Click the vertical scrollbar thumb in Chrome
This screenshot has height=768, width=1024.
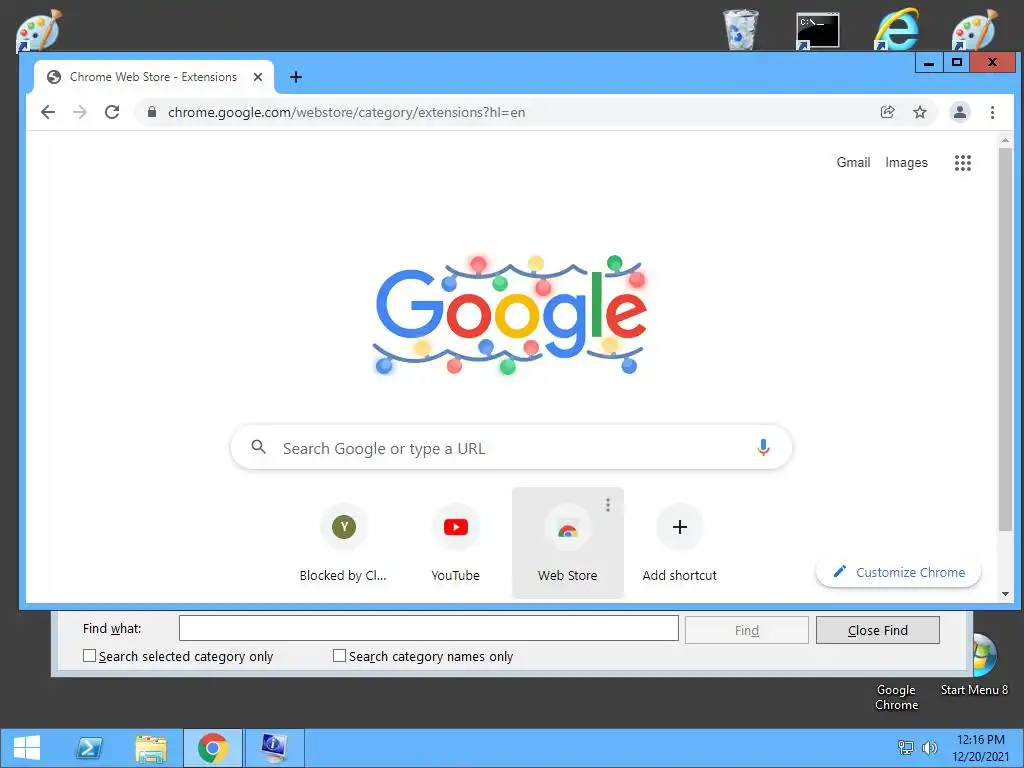click(x=1005, y=340)
